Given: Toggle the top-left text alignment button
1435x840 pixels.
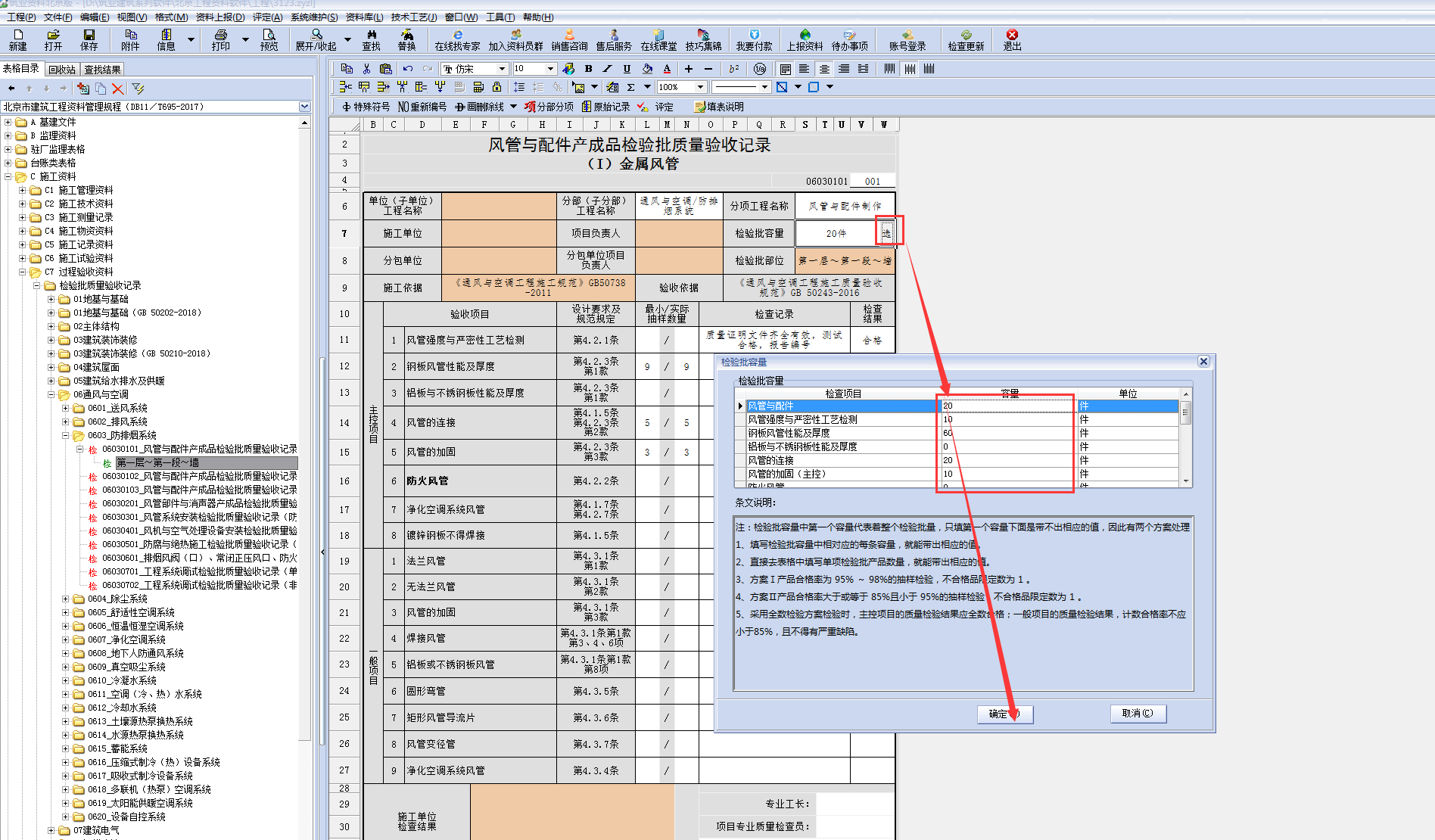Looking at the screenshot, I should [x=786, y=69].
